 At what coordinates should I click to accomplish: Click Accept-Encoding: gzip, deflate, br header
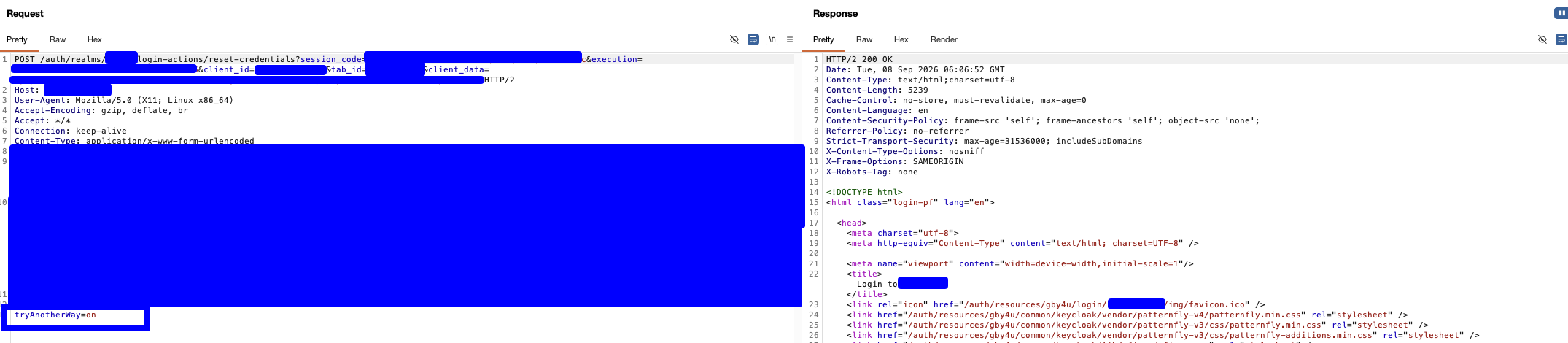[x=101, y=110]
